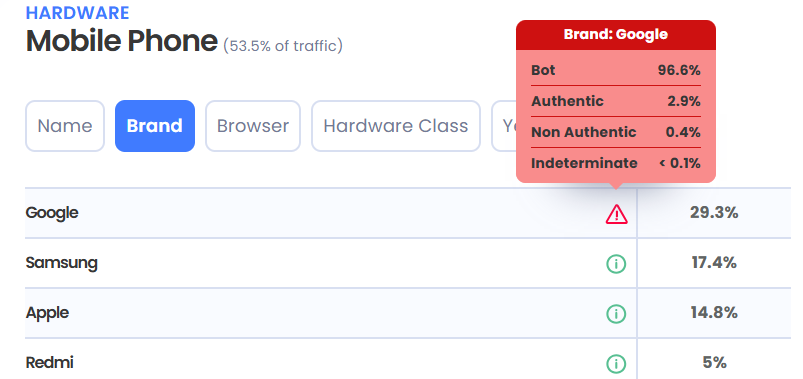Click the 14.8% value for Apple
Viewport: 803px width, 379px height.
[714, 312]
